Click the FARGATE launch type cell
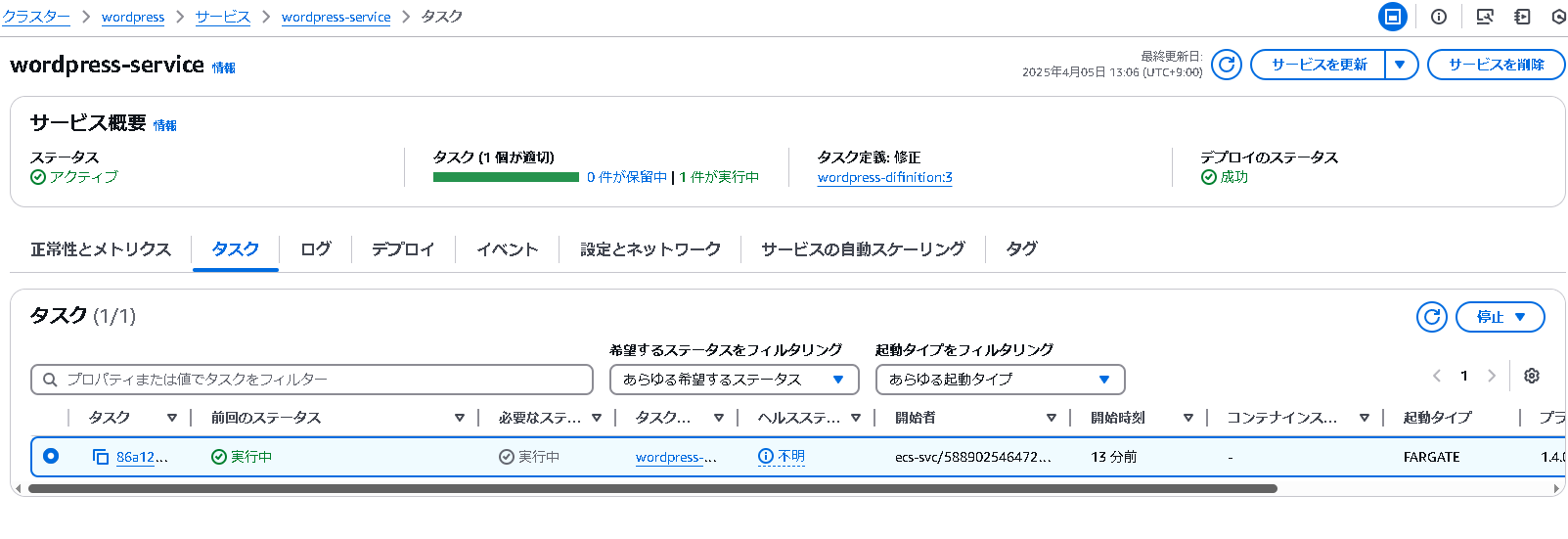 (1431, 457)
